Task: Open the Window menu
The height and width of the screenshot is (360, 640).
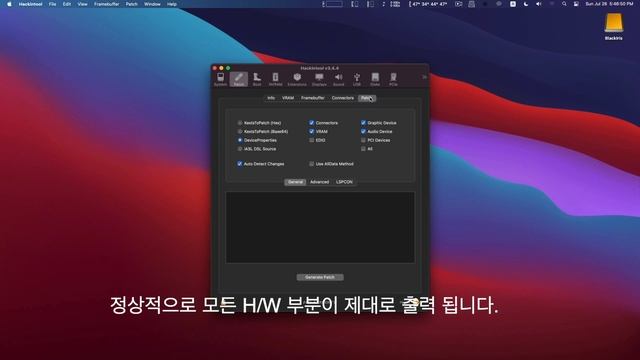Action: [x=152, y=4]
